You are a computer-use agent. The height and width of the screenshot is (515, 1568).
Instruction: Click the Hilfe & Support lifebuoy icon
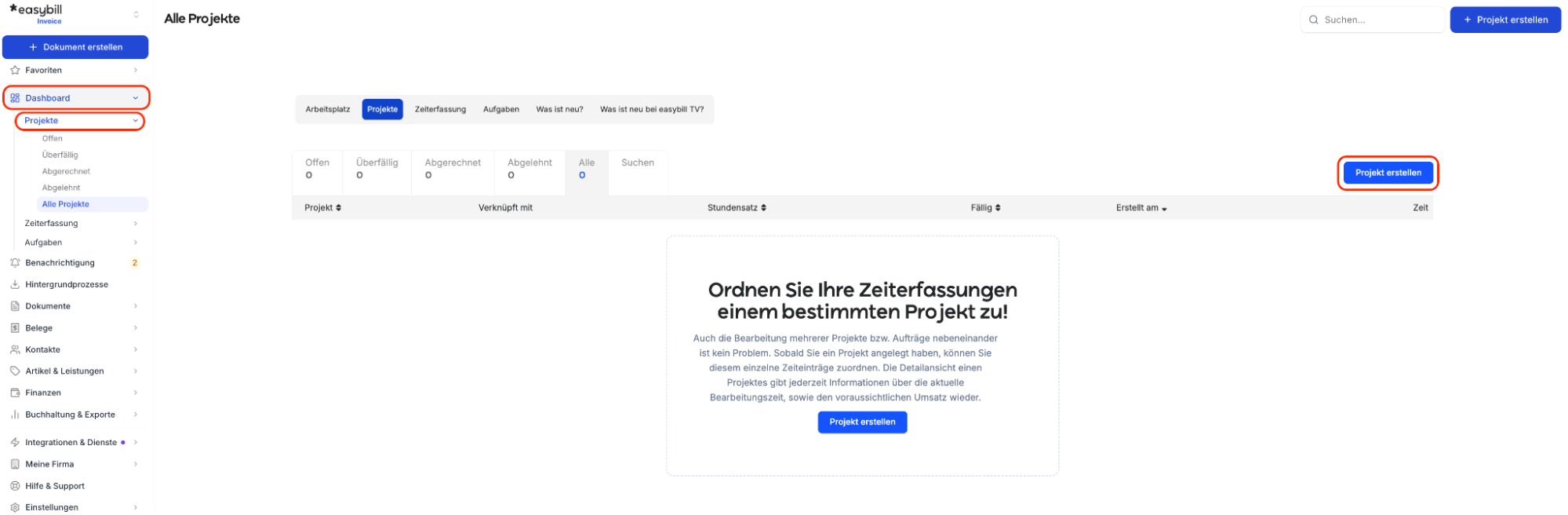point(15,486)
